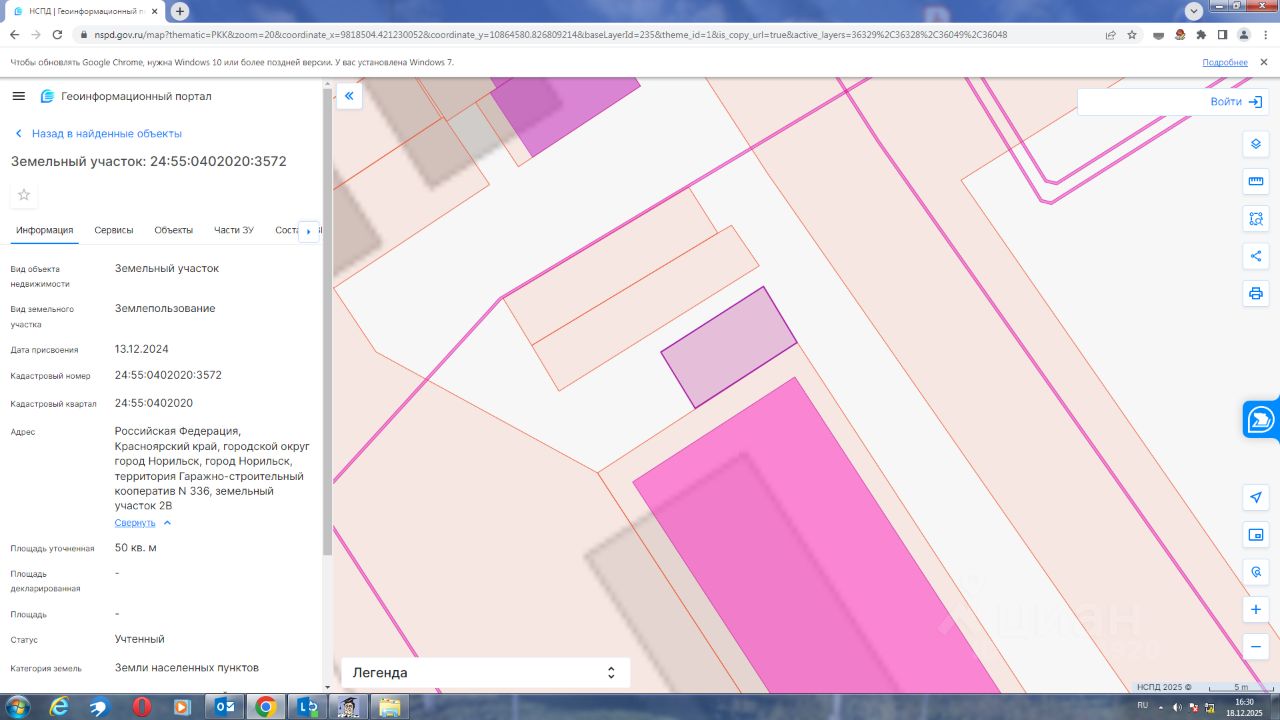Image resolution: width=1280 pixels, height=720 pixels.
Task: Select the ruler measurement tool
Action: 1256,181
